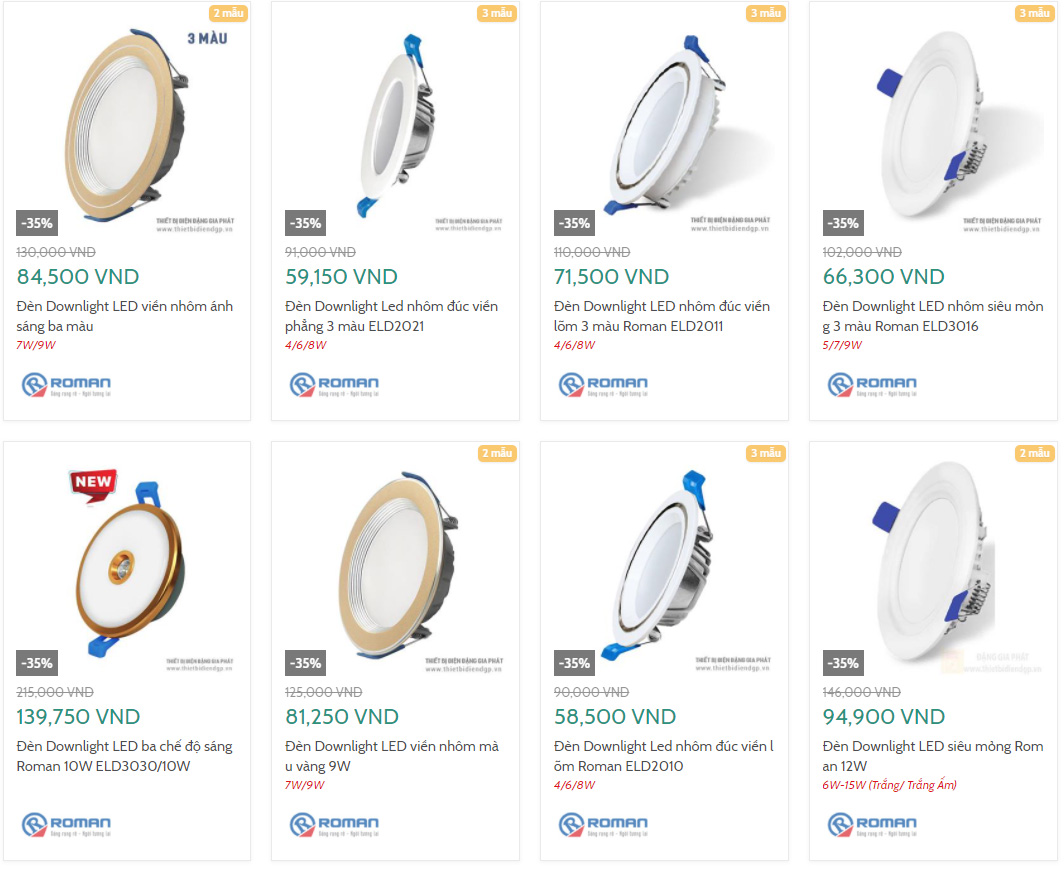The width and height of the screenshot is (1064, 869).
Task: Click the NEW badge on ELD3030 lamp
Action: pyautogui.click(x=92, y=483)
